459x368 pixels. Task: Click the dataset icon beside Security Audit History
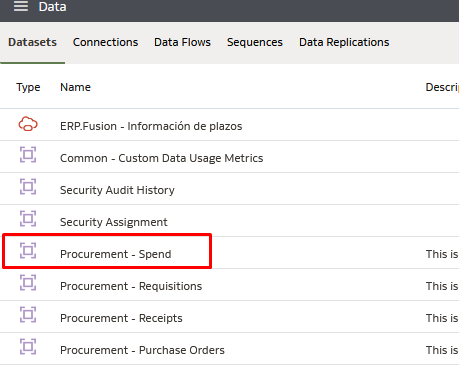click(28, 187)
